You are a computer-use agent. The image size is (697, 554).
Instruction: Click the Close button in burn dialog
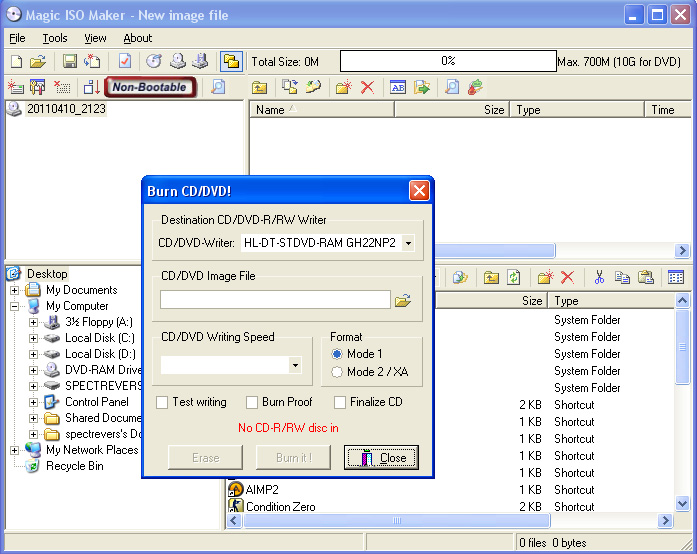pyautogui.click(x=381, y=458)
